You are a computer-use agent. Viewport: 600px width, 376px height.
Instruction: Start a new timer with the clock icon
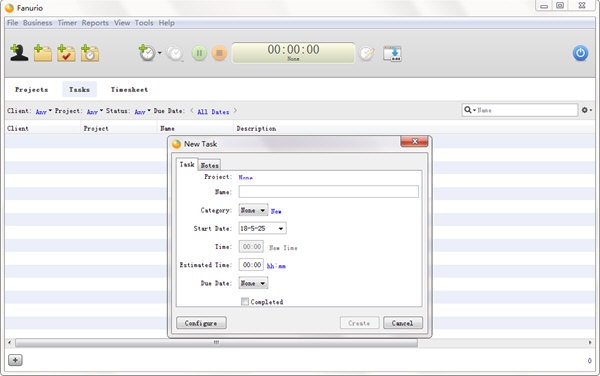pyautogui.click(x=147, y=53)
